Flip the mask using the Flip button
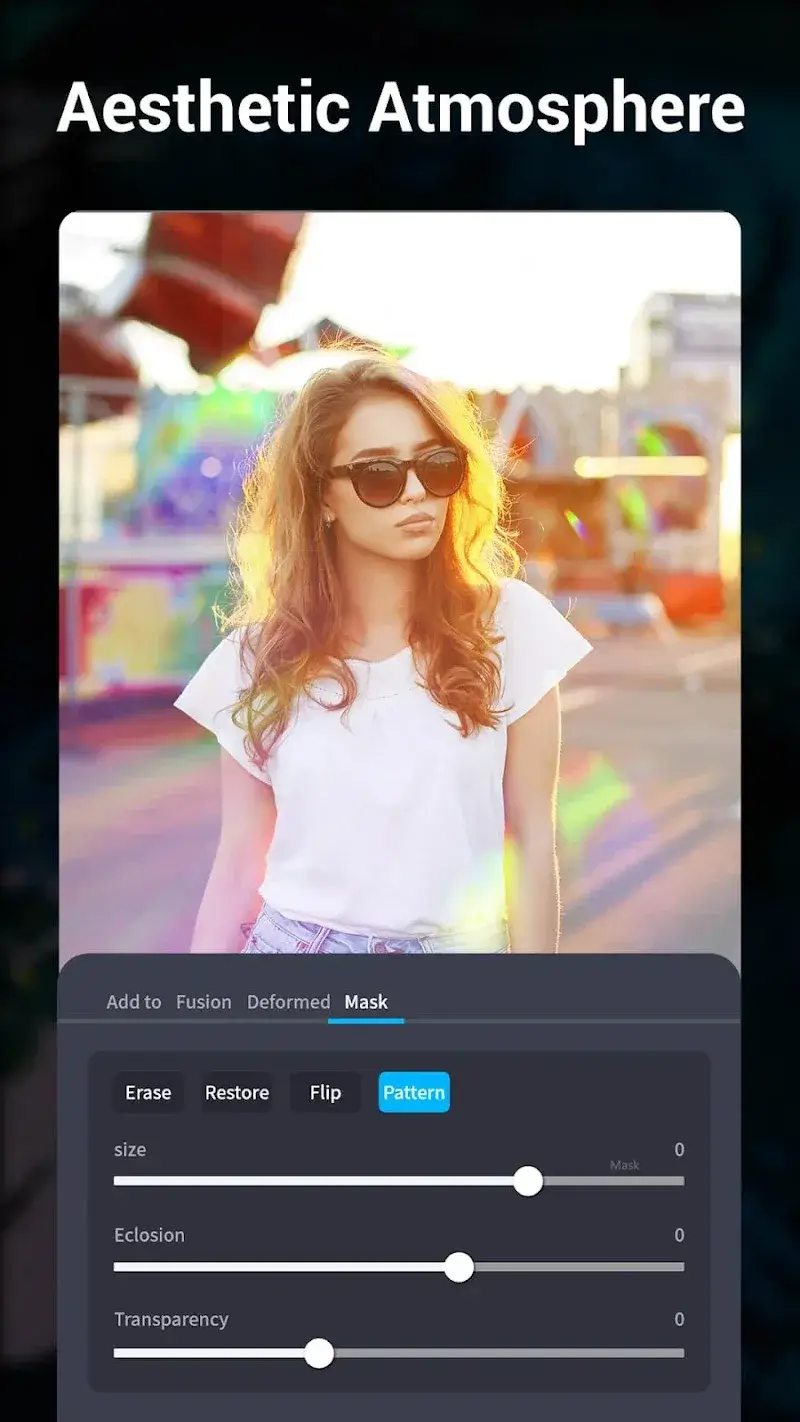This screenshot has width=800, height=1422. (x=324, y=1092)
